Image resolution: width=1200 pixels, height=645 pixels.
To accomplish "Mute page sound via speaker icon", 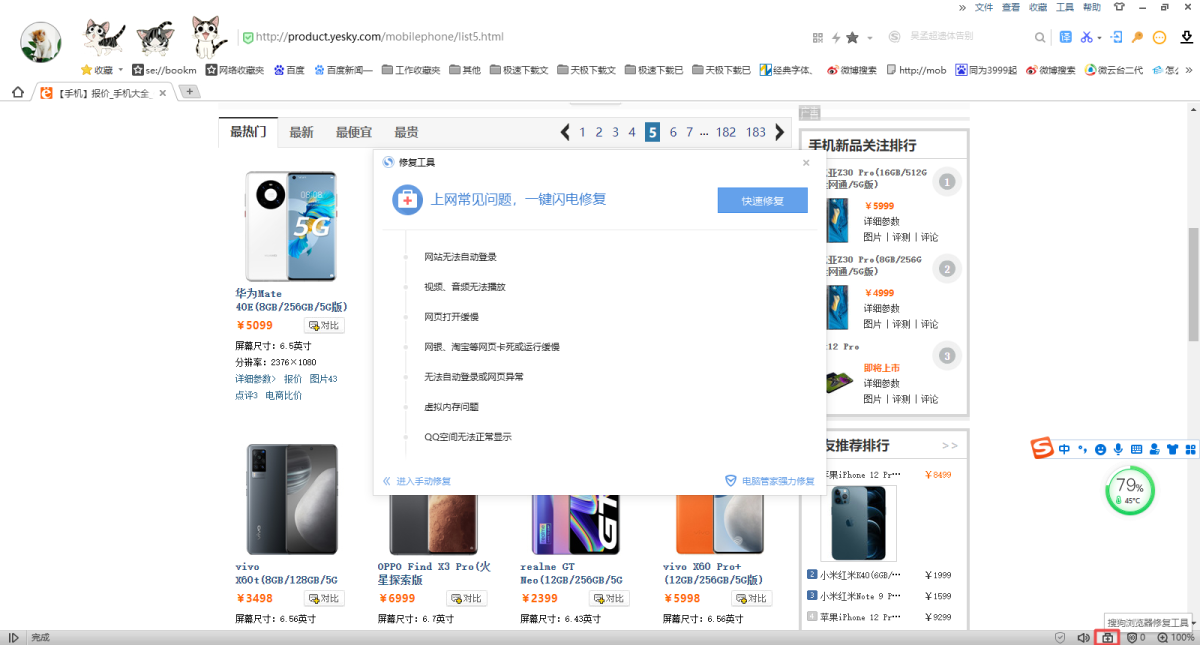I will coord(1083,637).
